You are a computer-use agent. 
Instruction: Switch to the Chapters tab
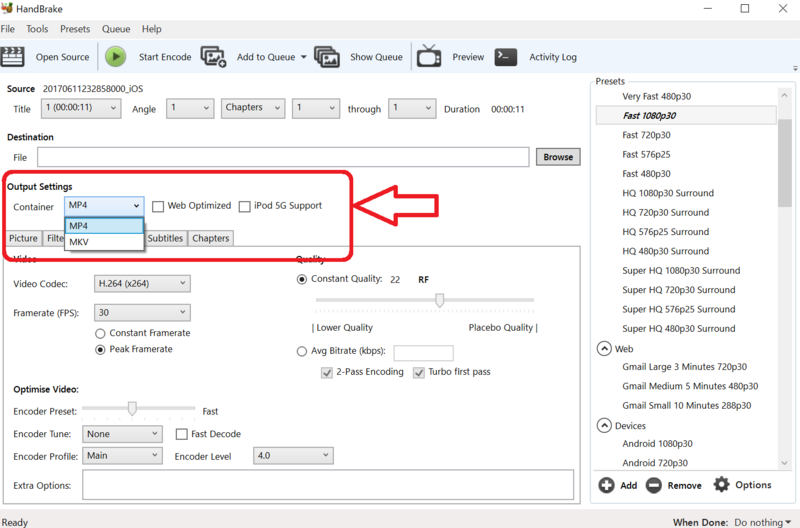coord(211,238)
